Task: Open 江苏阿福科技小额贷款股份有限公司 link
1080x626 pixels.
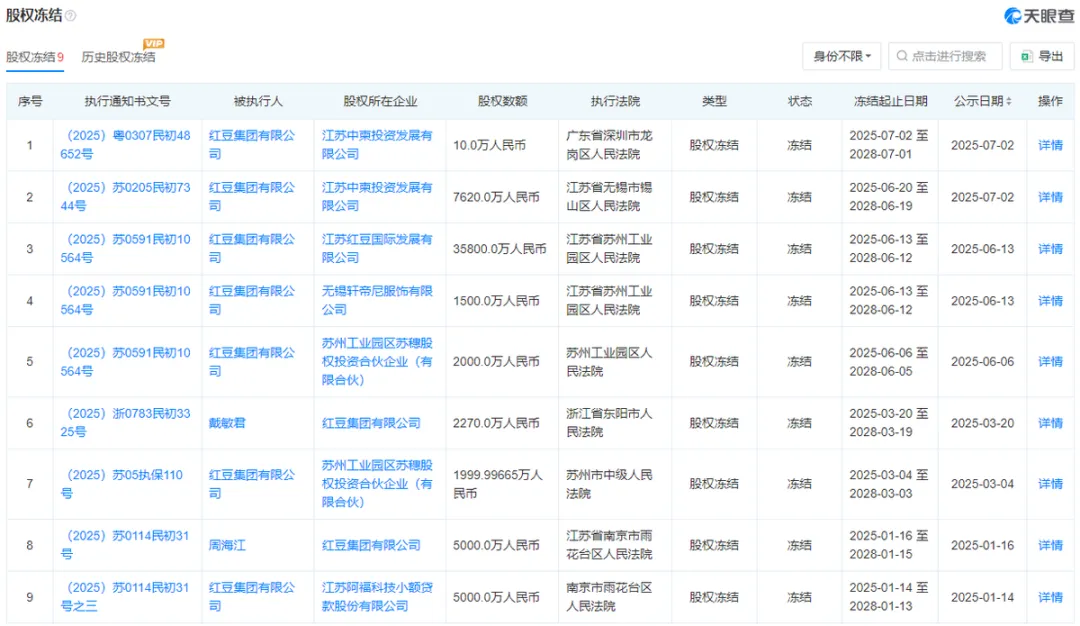Action: pos(377,596)
